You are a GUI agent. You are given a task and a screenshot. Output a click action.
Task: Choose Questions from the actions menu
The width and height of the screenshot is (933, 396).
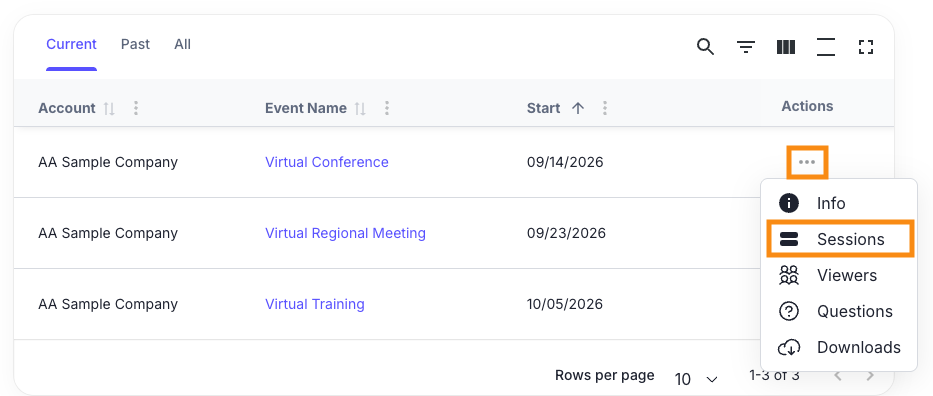click(x=839, y=312)
